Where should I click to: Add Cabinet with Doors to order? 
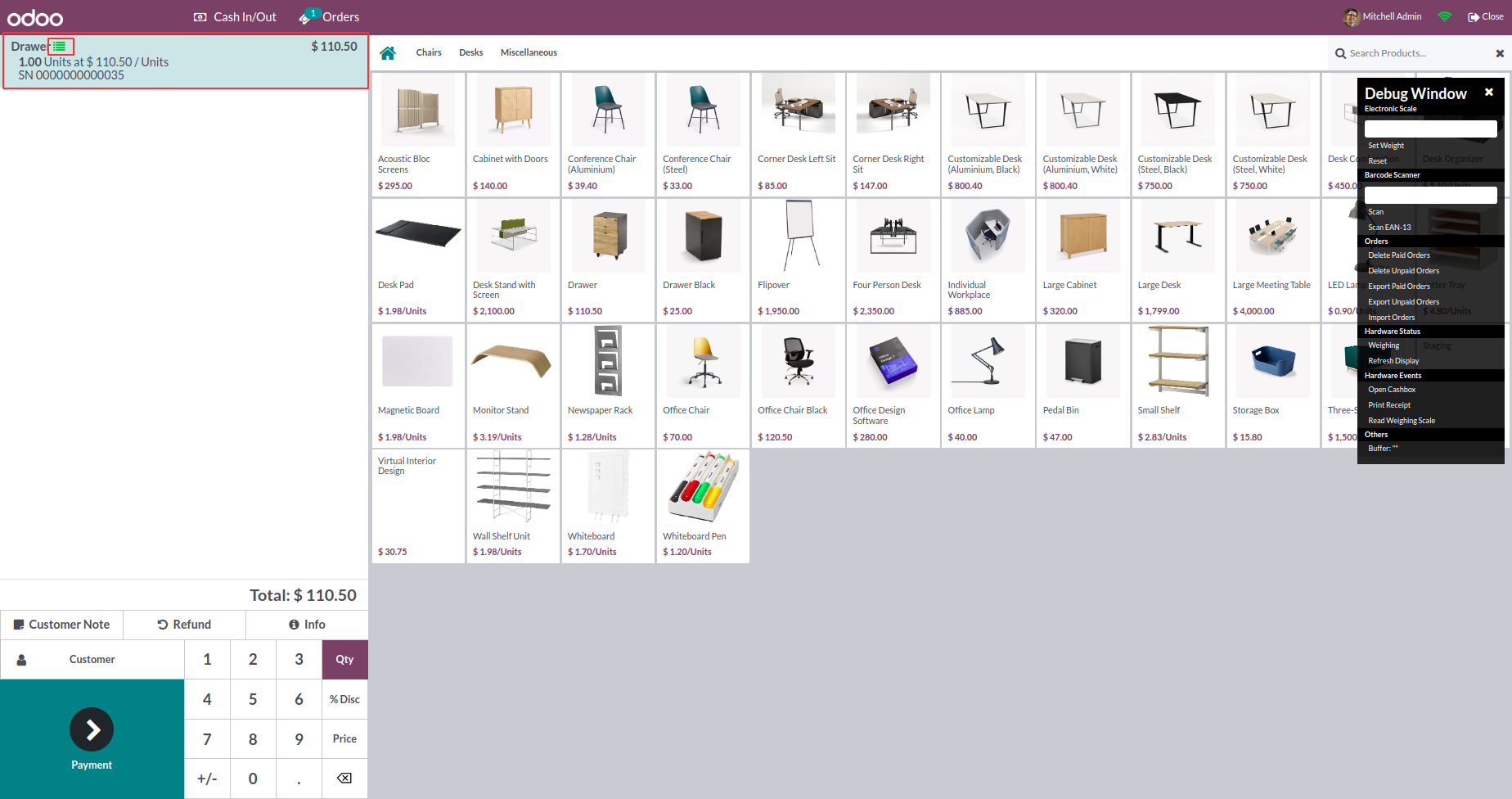pos(513,134)
